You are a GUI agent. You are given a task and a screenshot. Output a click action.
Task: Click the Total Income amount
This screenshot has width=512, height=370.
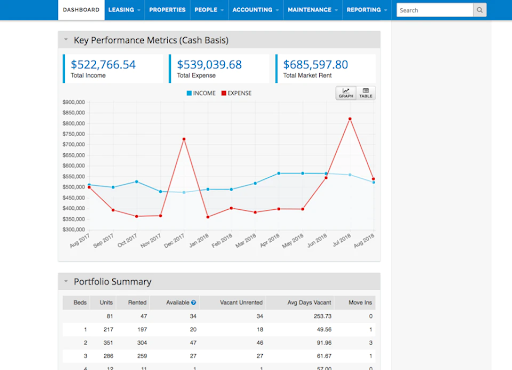pos(103,64)
